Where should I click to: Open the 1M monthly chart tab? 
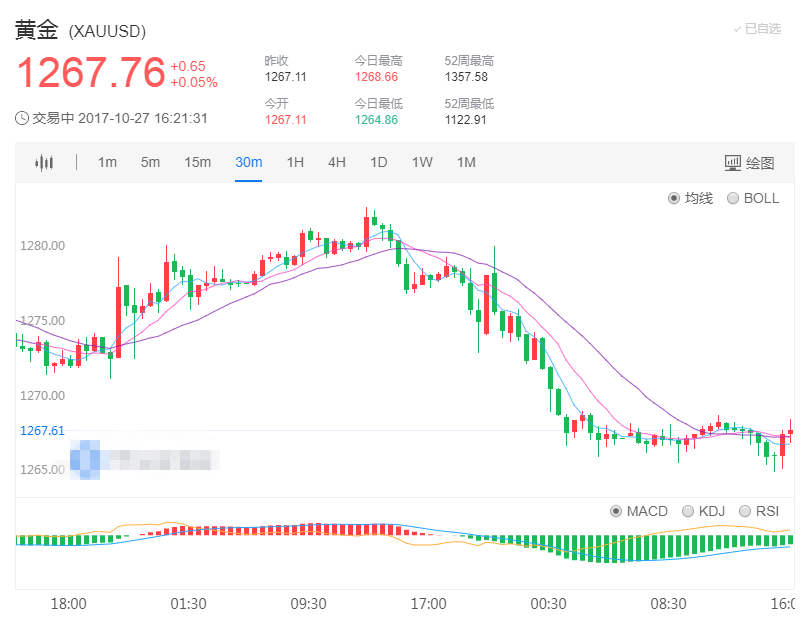pyautogui.click(x=465, y=161)
